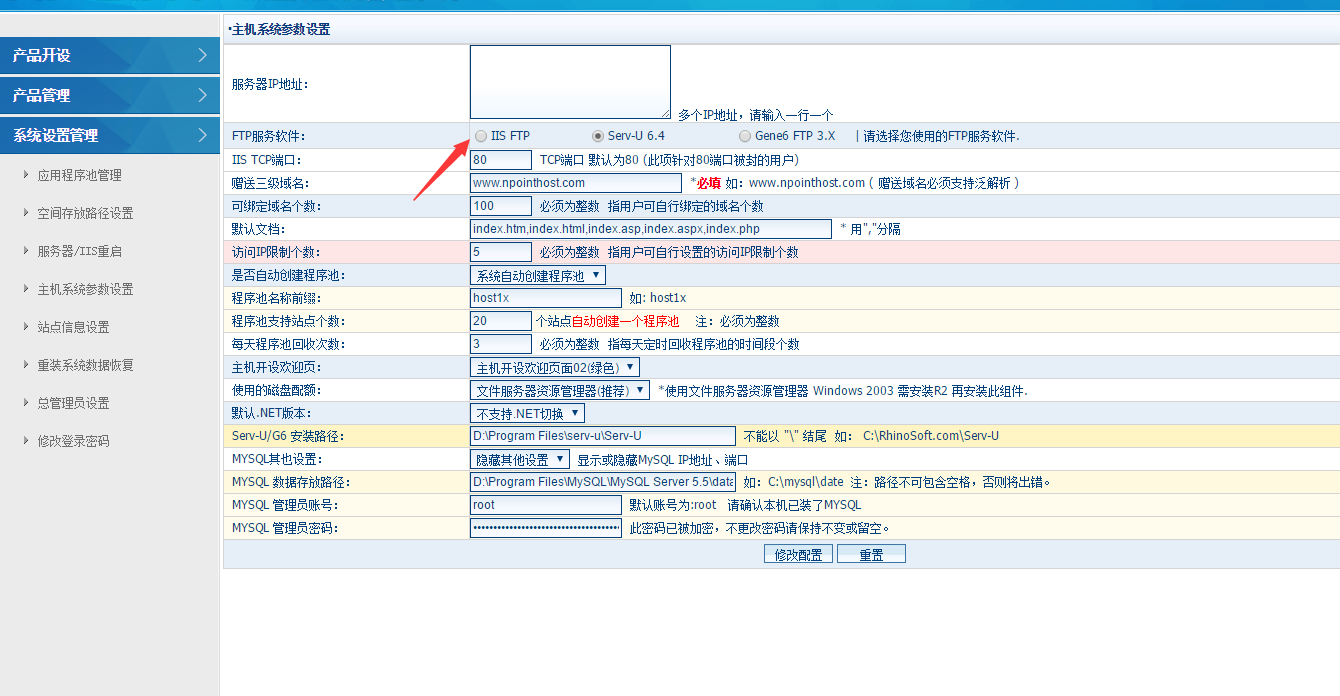
Task: Open 重装系统数据恢复 menu item
Action: coord(85,365)
